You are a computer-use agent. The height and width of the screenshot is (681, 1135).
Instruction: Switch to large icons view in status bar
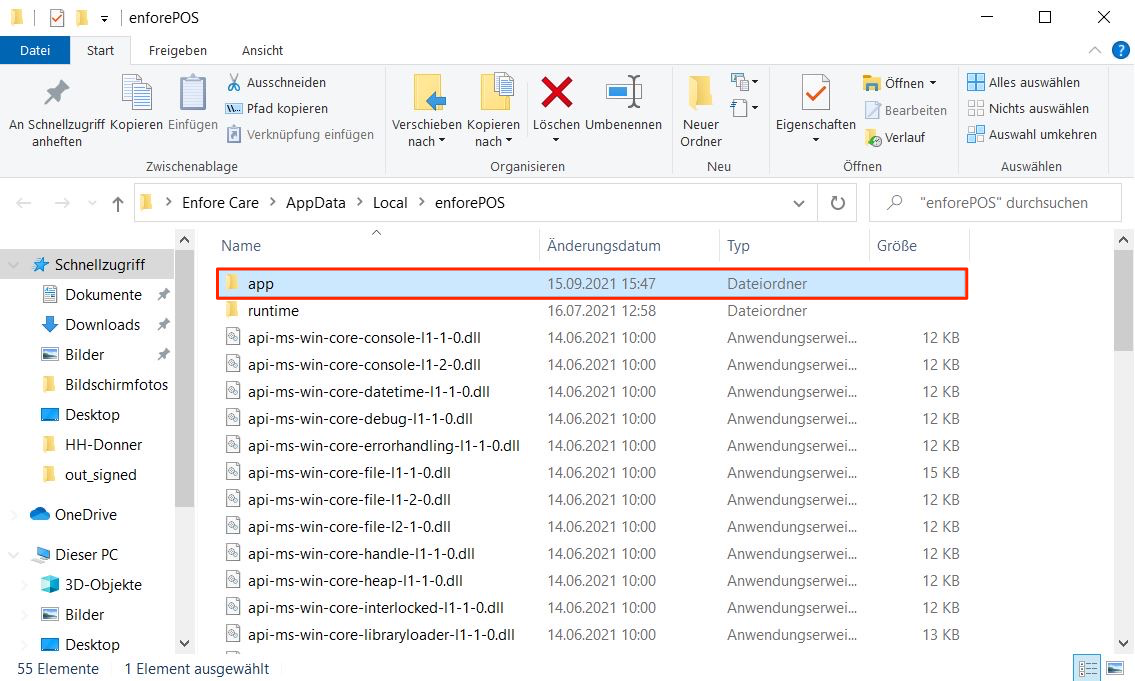[1115, 668]
